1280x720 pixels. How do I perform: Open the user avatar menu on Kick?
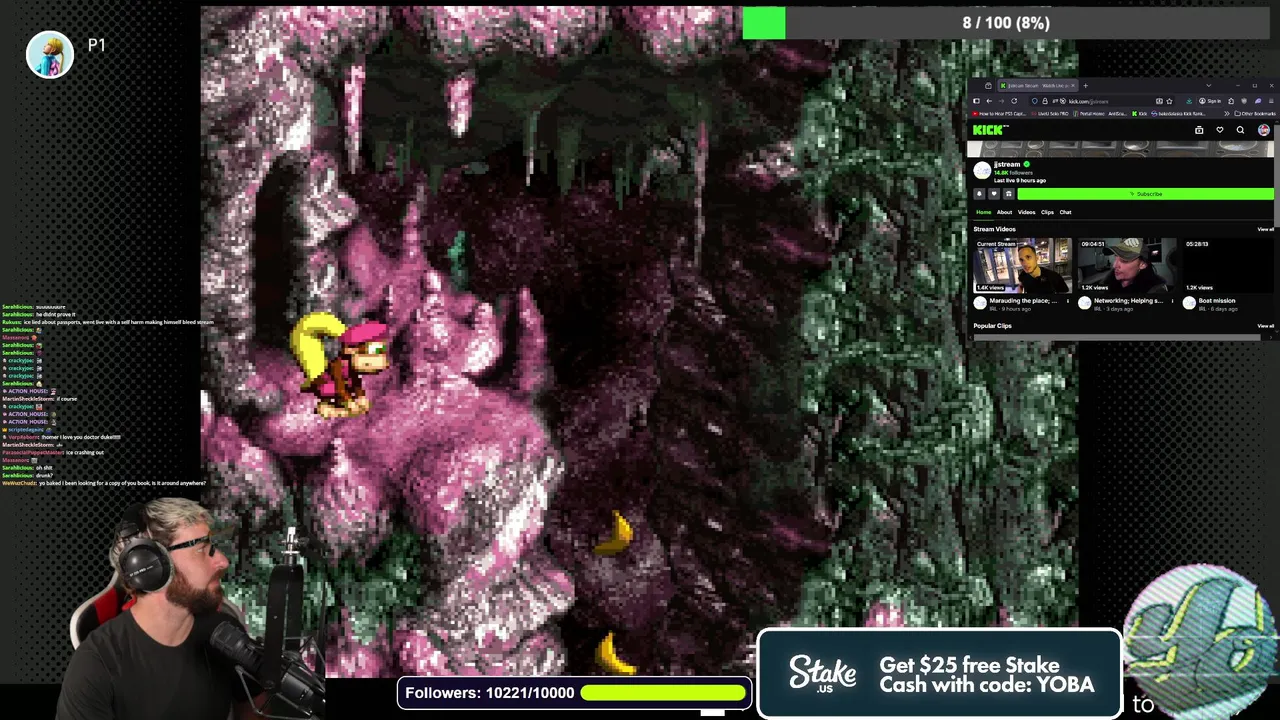[x=1264, y=130]
